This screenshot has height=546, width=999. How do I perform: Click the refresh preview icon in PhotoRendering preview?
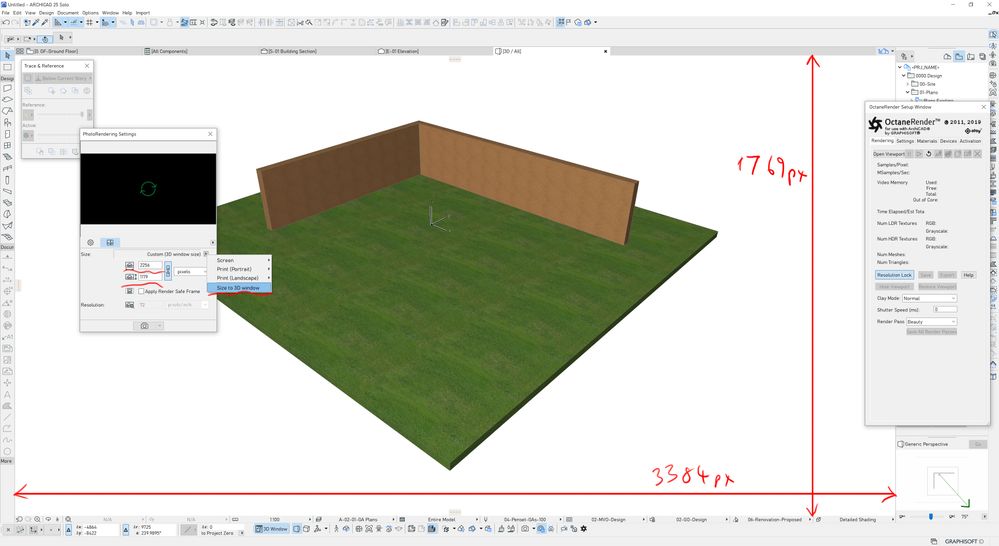tap(148, 189)
